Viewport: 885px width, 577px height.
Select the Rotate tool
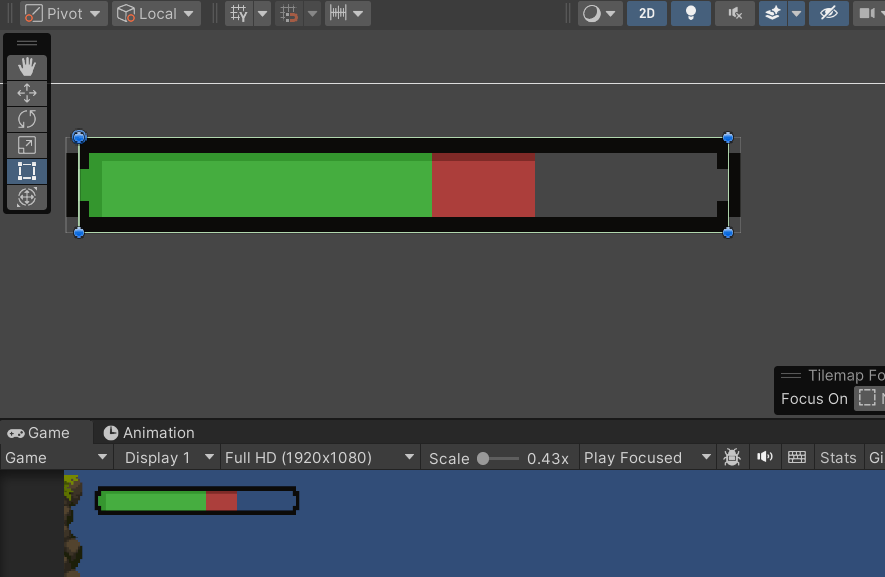[27, 119]
